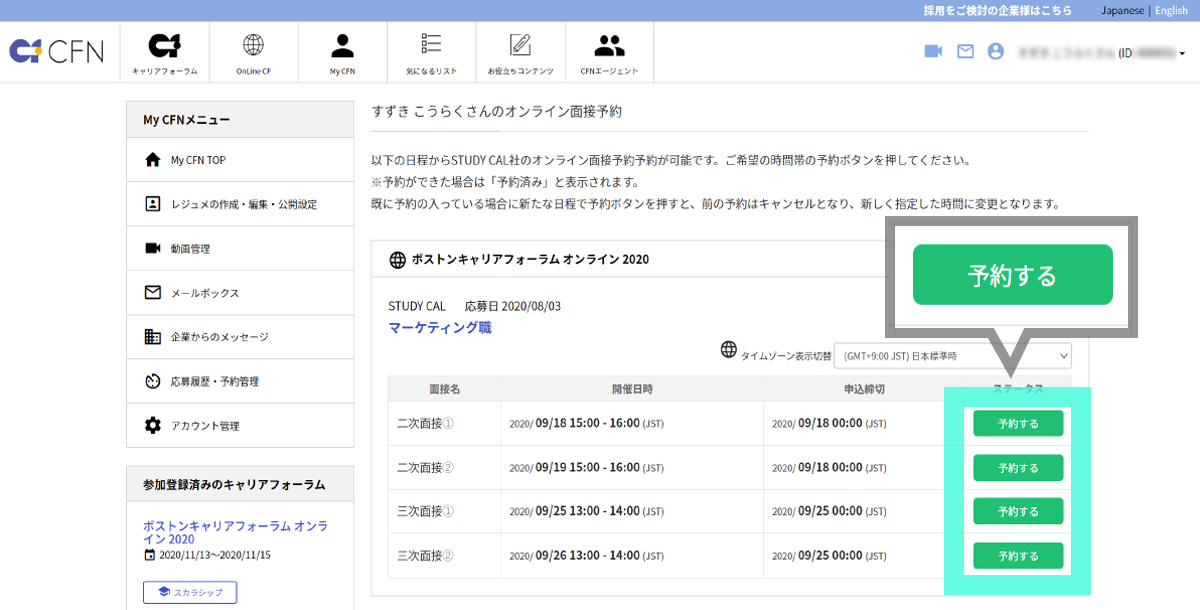Click the My CFNメニュー heading
Screen dimensions: 1200x610
pyautogui.click(x=186, y=120)
